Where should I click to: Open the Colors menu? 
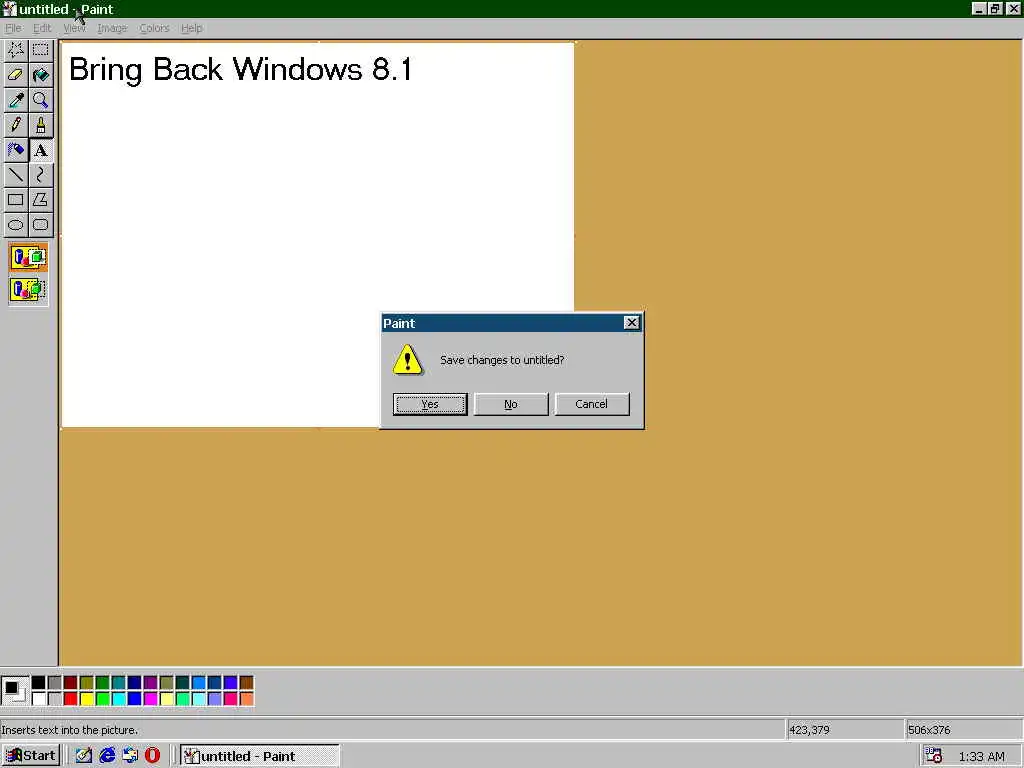click(154, 28)
